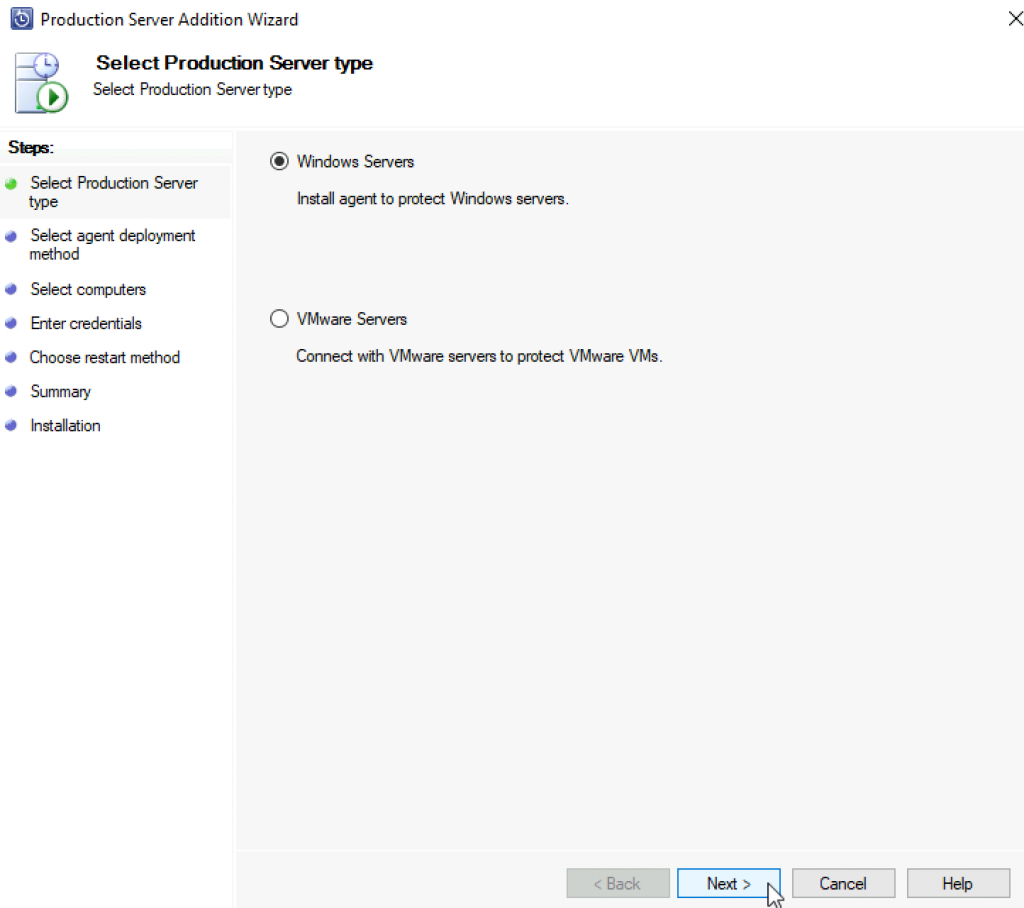
Task: Select the Windows Servers radio button
Action: pyautogui.click(x=280, y=161)
